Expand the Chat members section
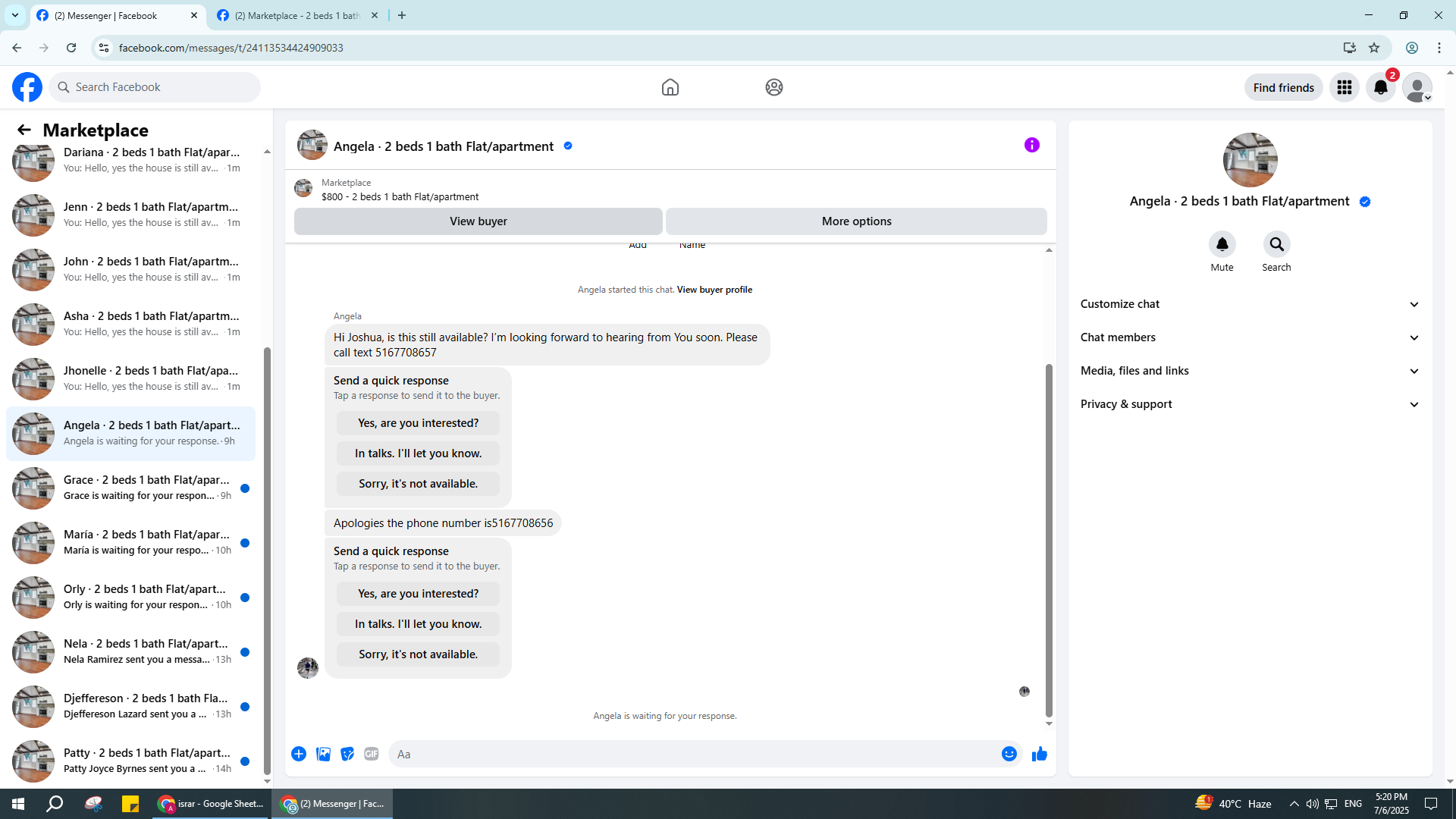The width and height of the screenshot is (1456, 819). click(x=1250, y=337)
